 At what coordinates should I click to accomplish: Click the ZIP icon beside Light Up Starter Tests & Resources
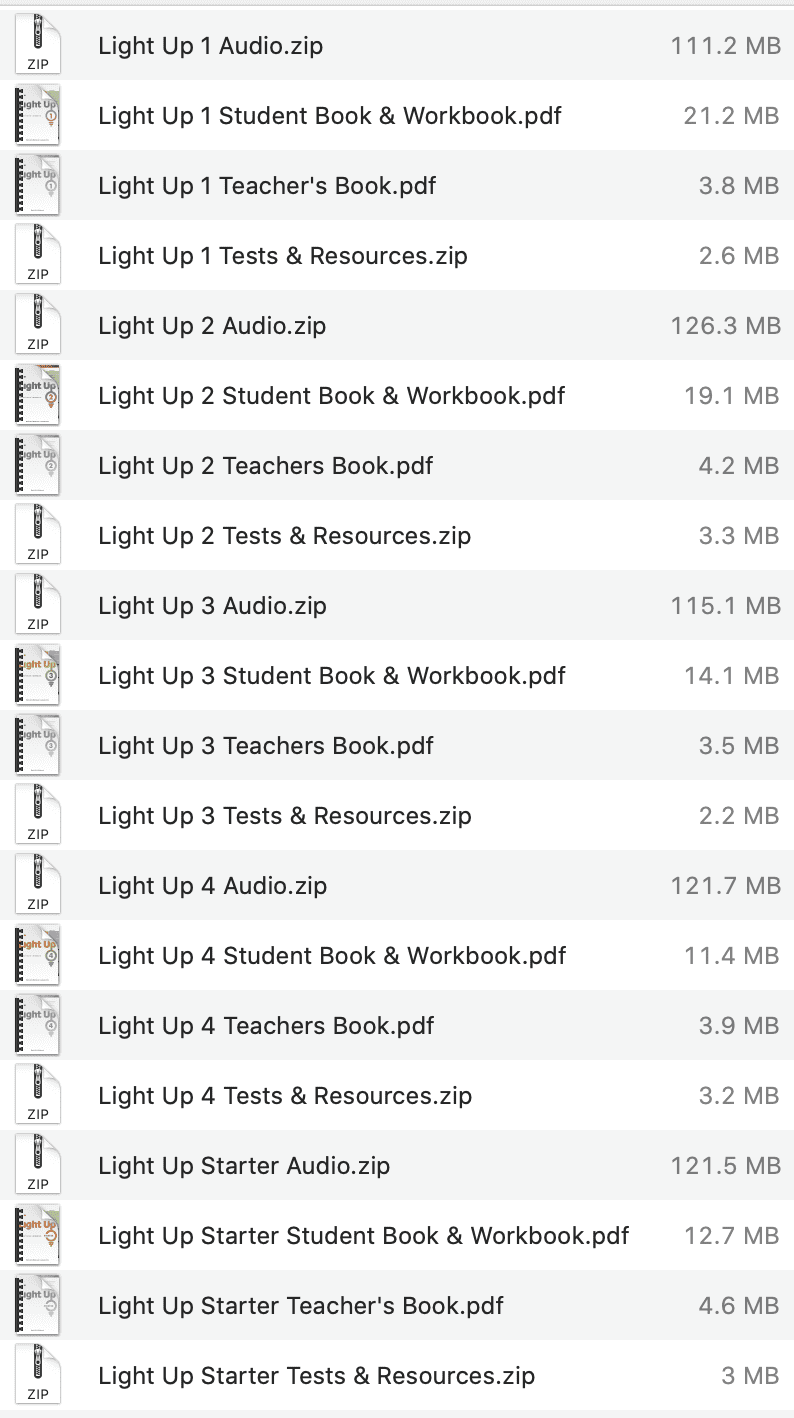(x=36, y=1375)
